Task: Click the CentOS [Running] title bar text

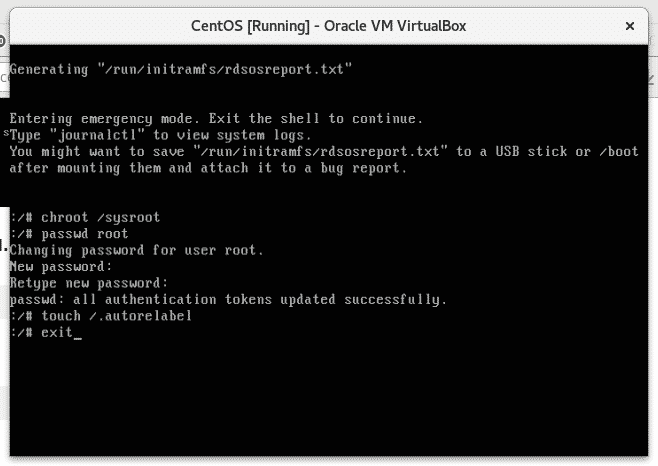Action: (x=328, y=24)
